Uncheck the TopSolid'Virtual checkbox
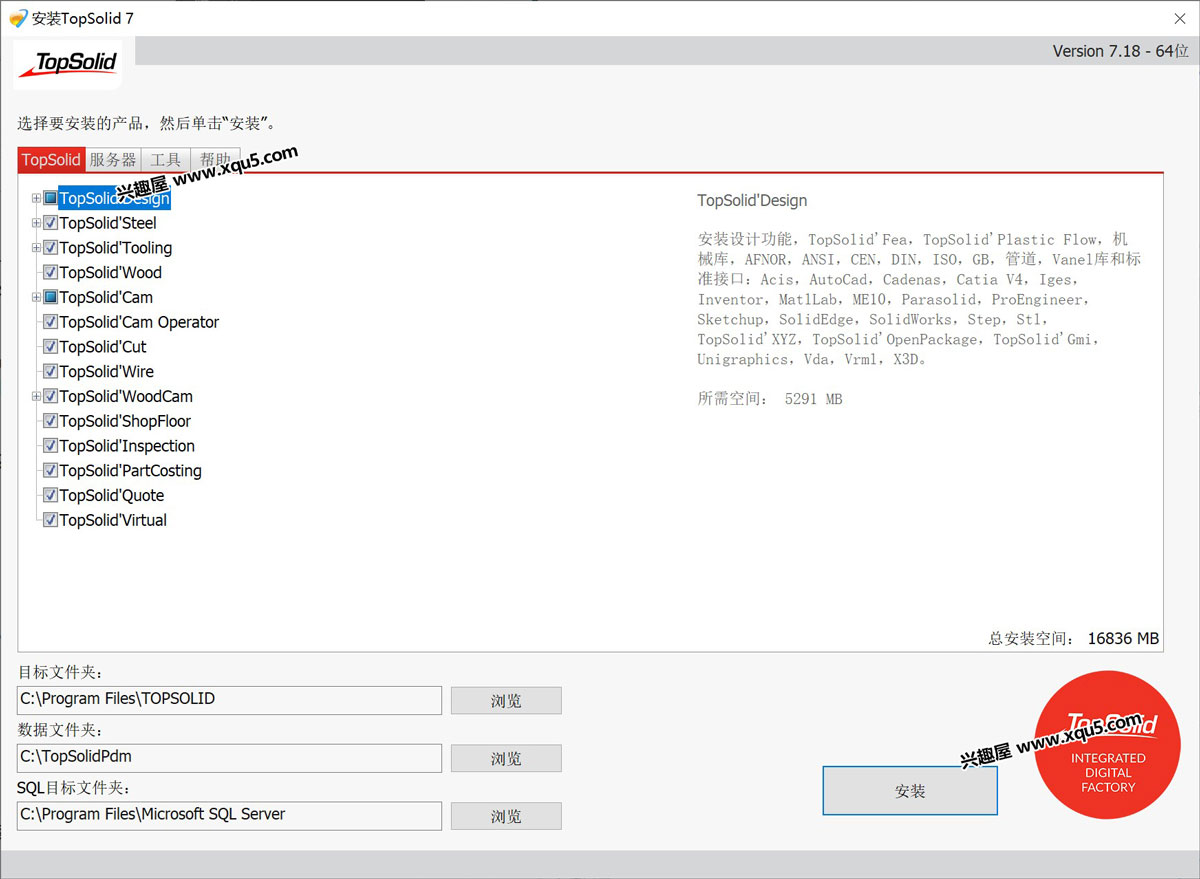1200x879 pixels. (x=50, y=520)
